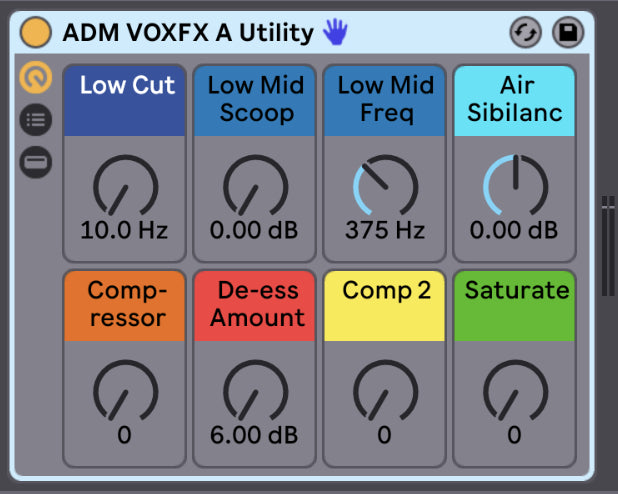Click the blue hand remote control icon
Viewport: 618px width, 494px height.
(x=334, y=32)
